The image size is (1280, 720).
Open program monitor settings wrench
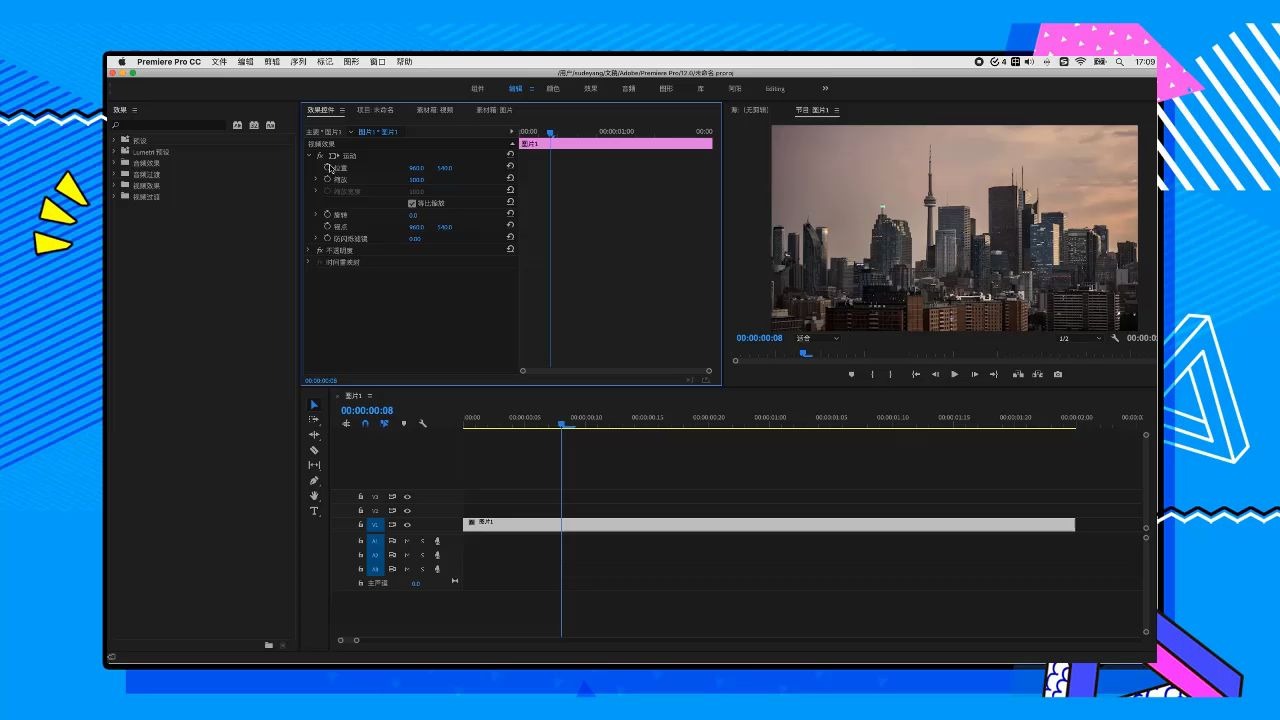(1115, 338)
